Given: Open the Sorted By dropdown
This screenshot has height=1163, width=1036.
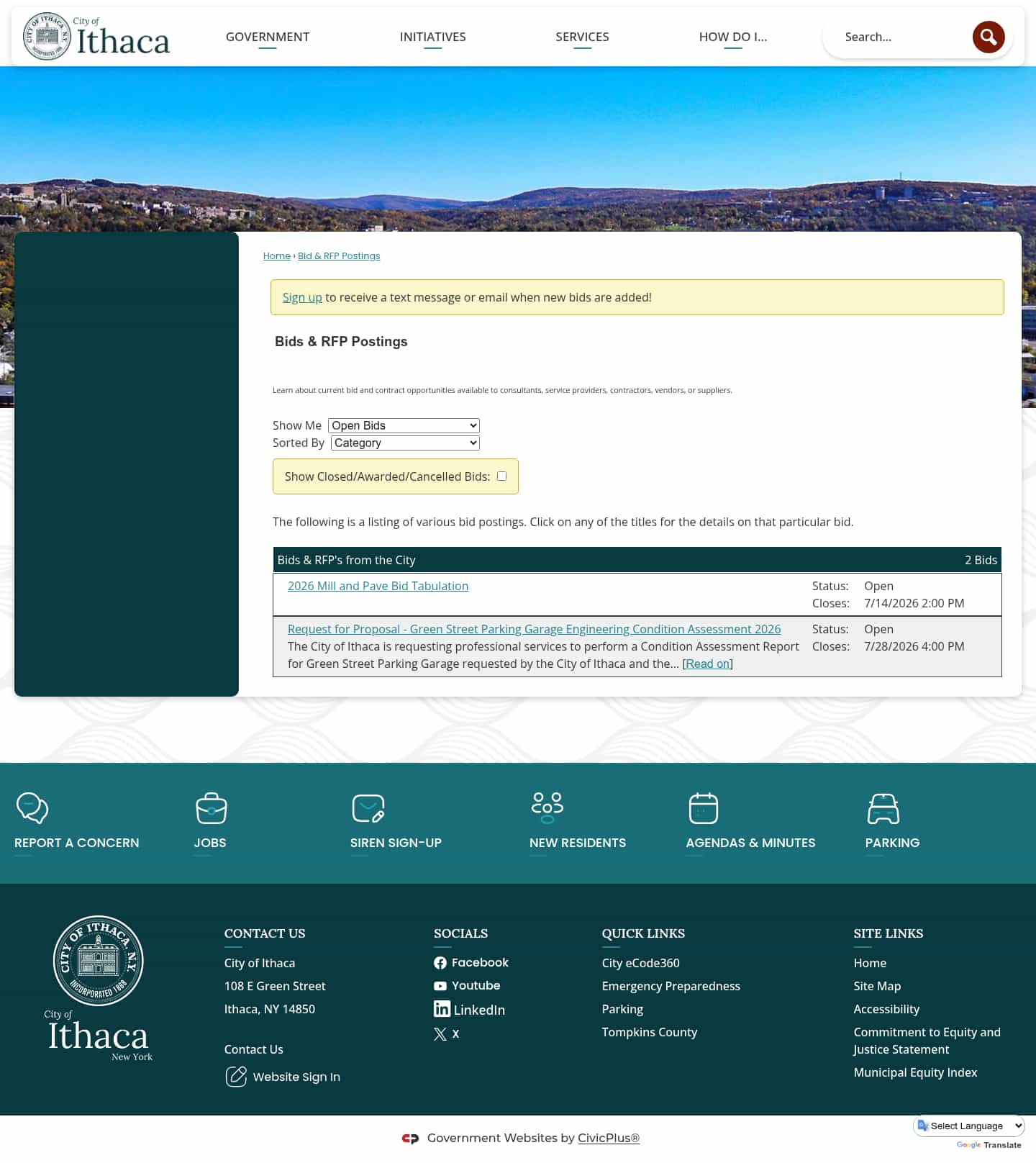Looking at the screenshot, I should (405, 443).
